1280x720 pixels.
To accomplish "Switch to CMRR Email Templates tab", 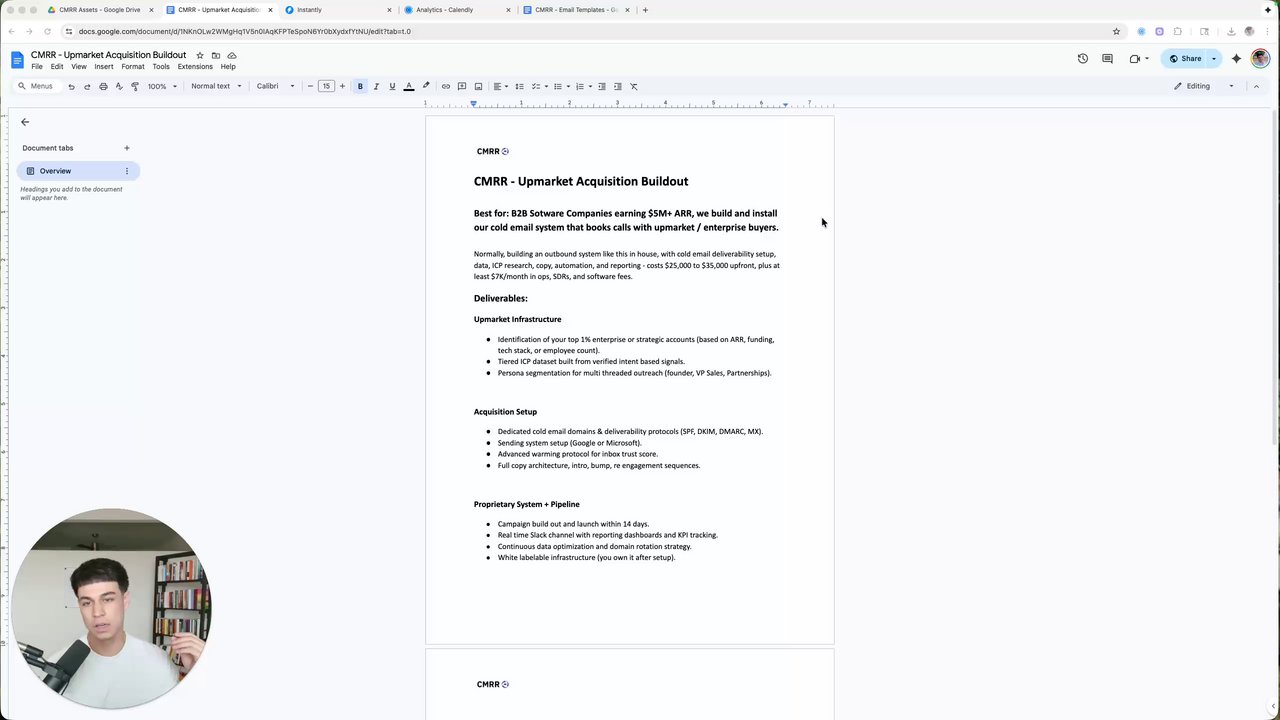I will tap(576, 10).
